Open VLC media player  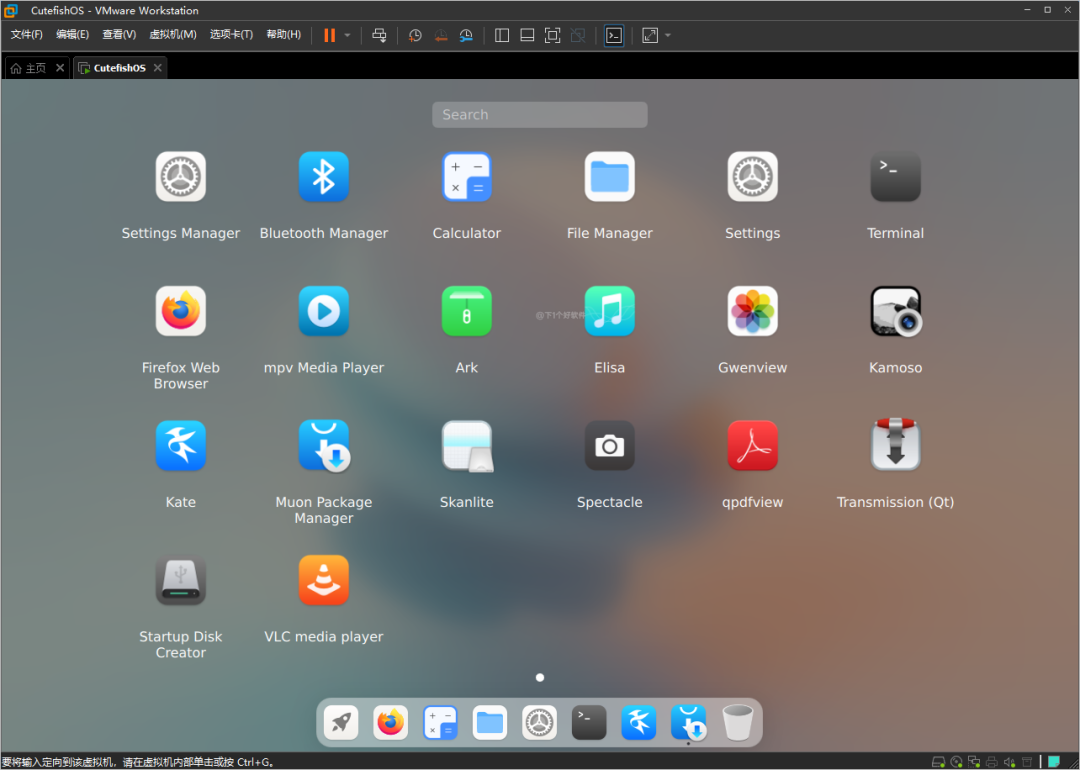pos(324,580)
